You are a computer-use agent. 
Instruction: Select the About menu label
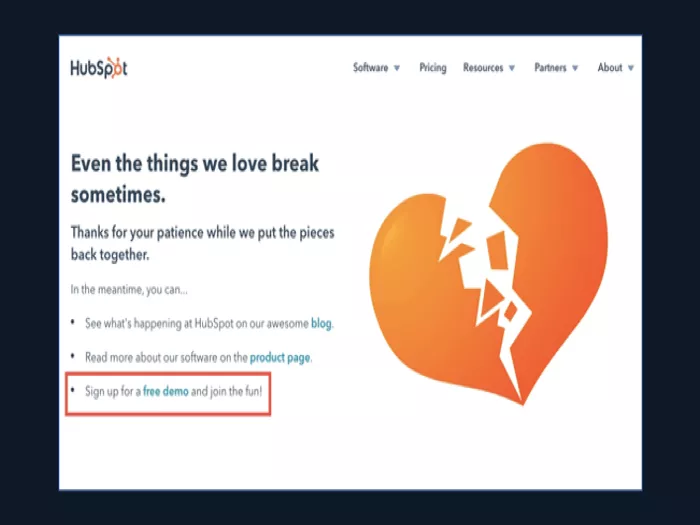point(609,67)
